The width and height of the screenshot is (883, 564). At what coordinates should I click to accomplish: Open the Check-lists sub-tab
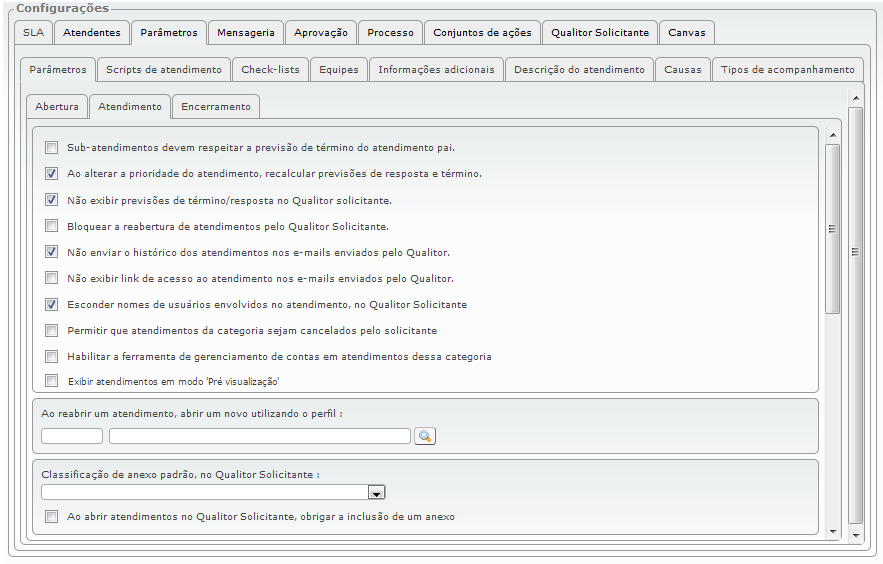click(x=270, y=70)
